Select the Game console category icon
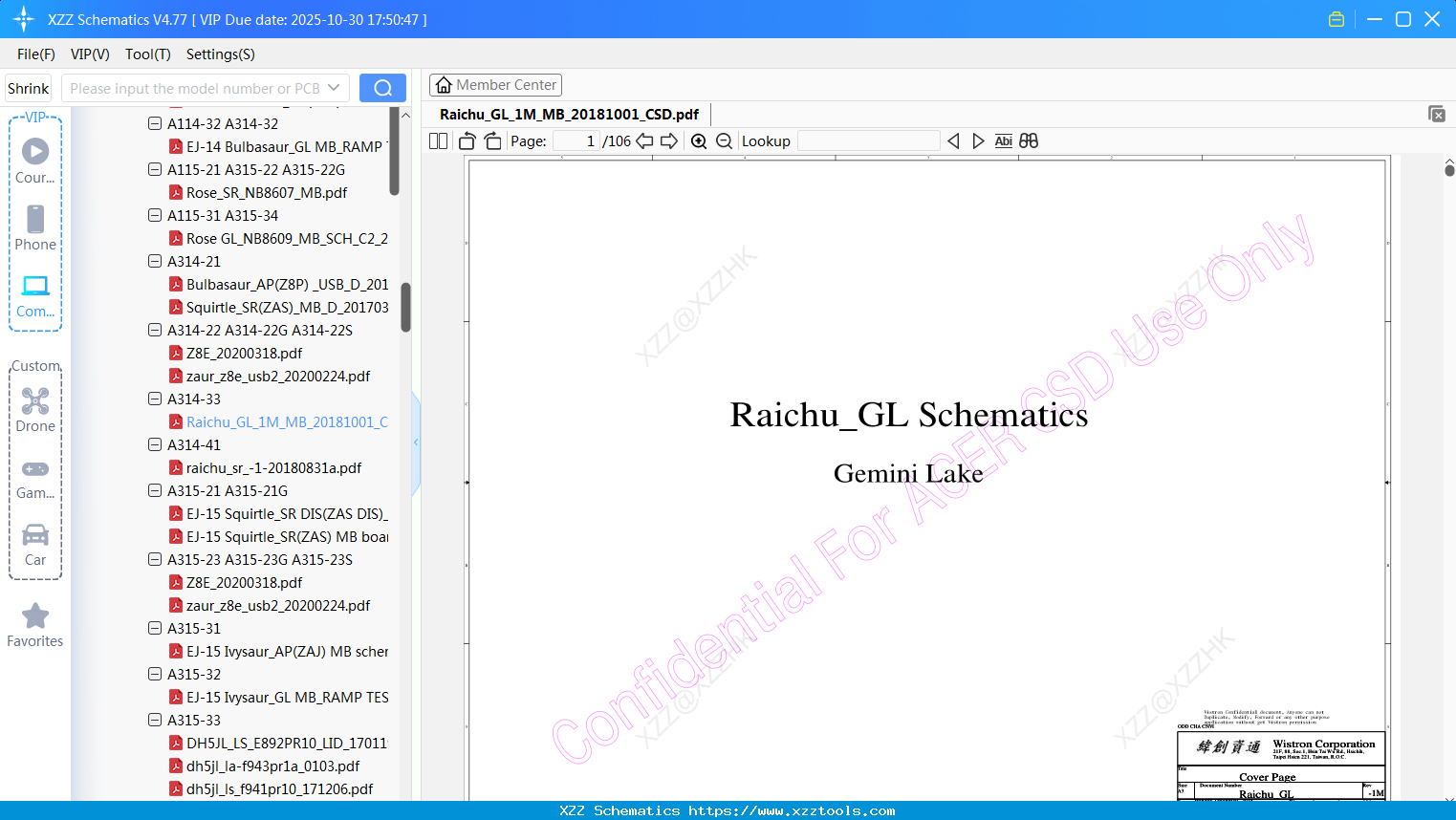This screenshot has height=820, width=1456. (x=35, y=478)
